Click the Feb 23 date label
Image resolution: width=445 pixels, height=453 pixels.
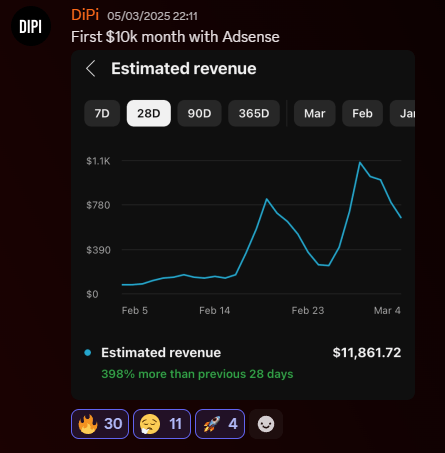[x=308, y=310]
